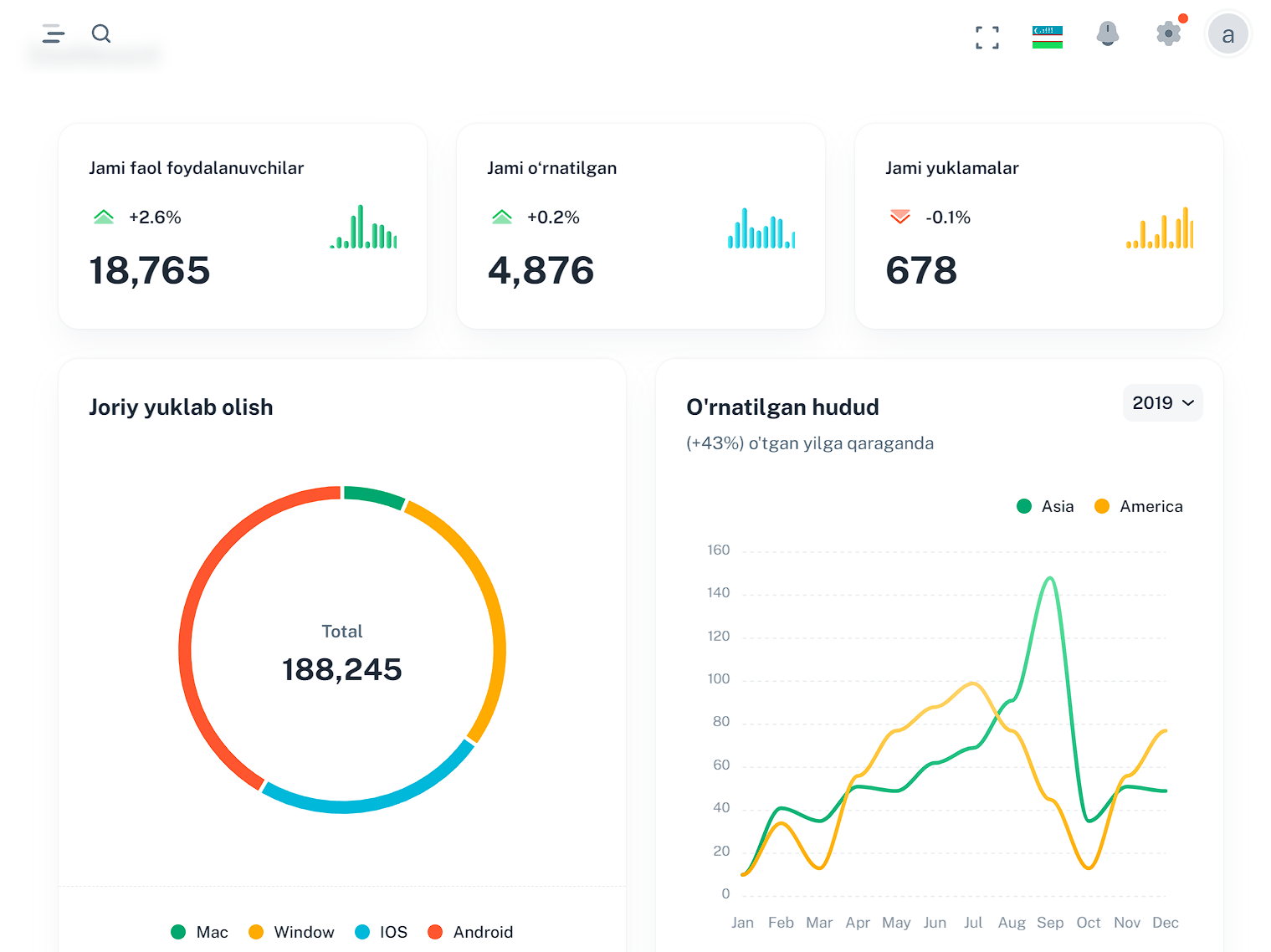This screenshot has height=952, width=1271.
Task: Click the yellow America line peak at Jul
Action: click(x=972, y=683)
